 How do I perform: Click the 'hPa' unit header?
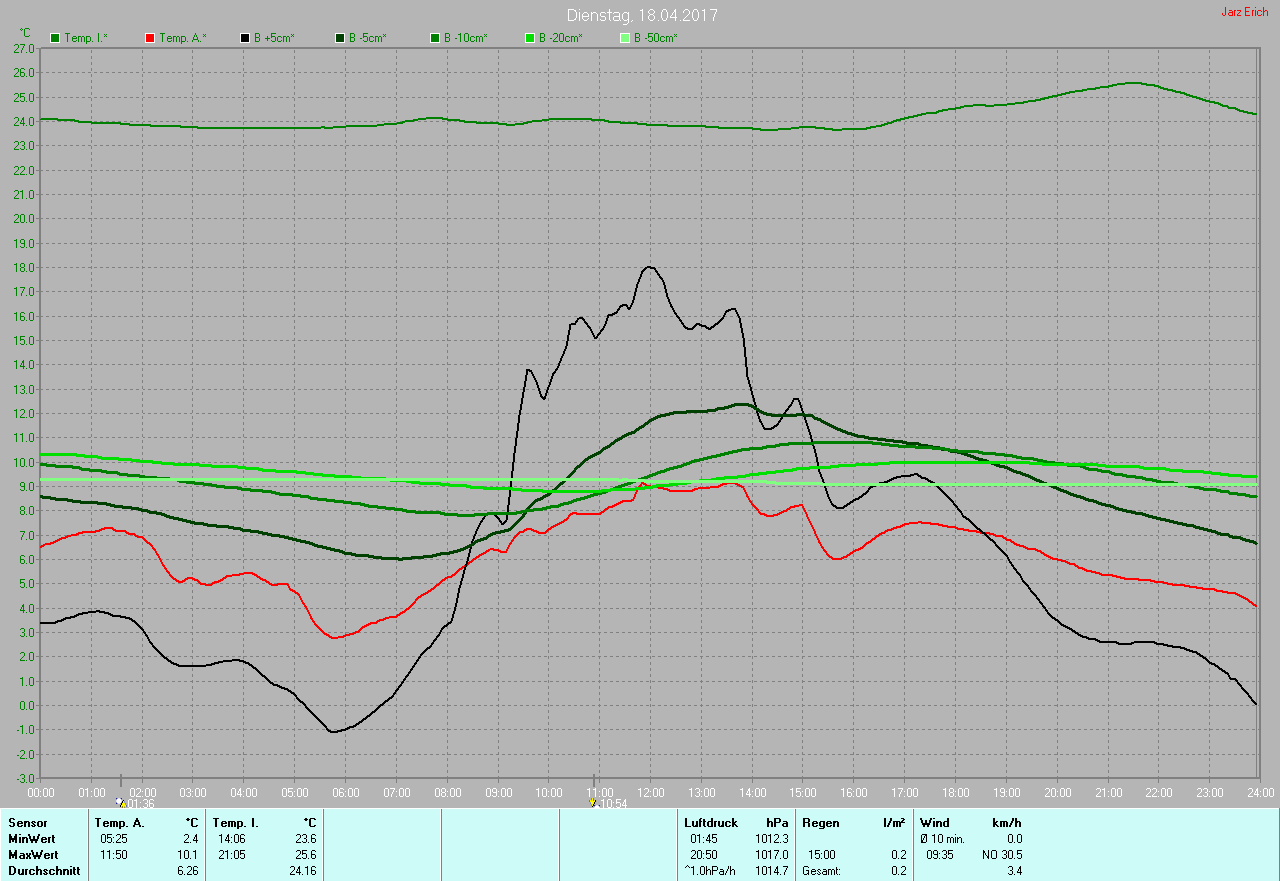(777, 823)
